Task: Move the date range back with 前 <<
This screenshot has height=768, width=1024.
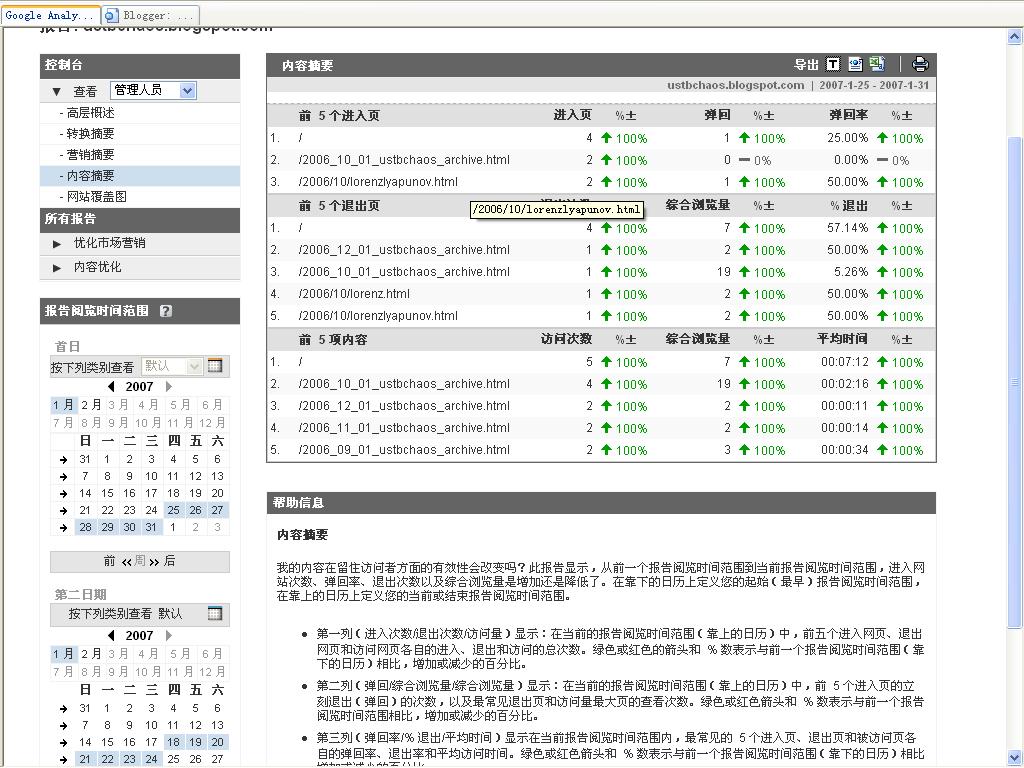Action: click(118, 561)
